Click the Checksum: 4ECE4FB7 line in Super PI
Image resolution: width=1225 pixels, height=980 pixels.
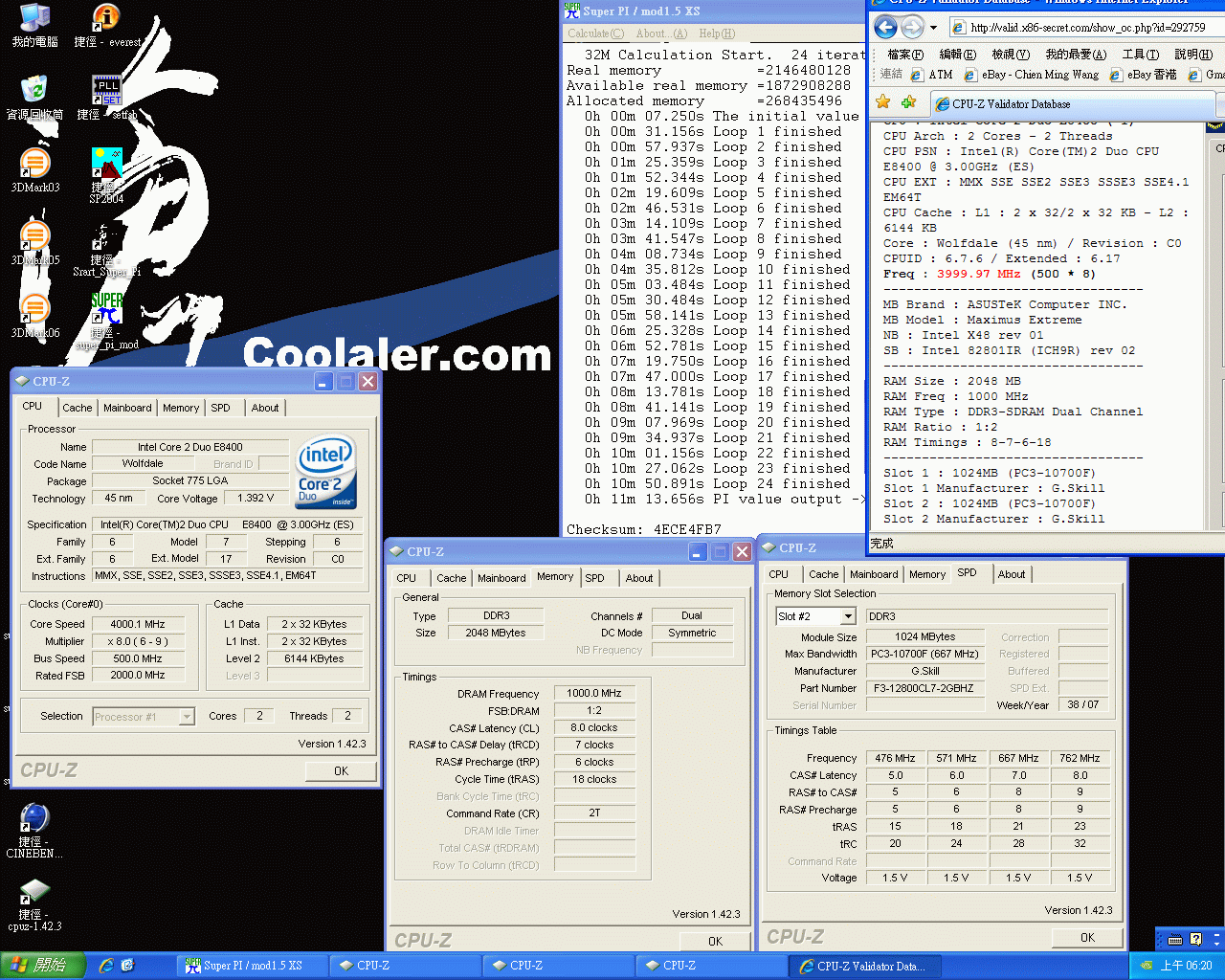644,529
